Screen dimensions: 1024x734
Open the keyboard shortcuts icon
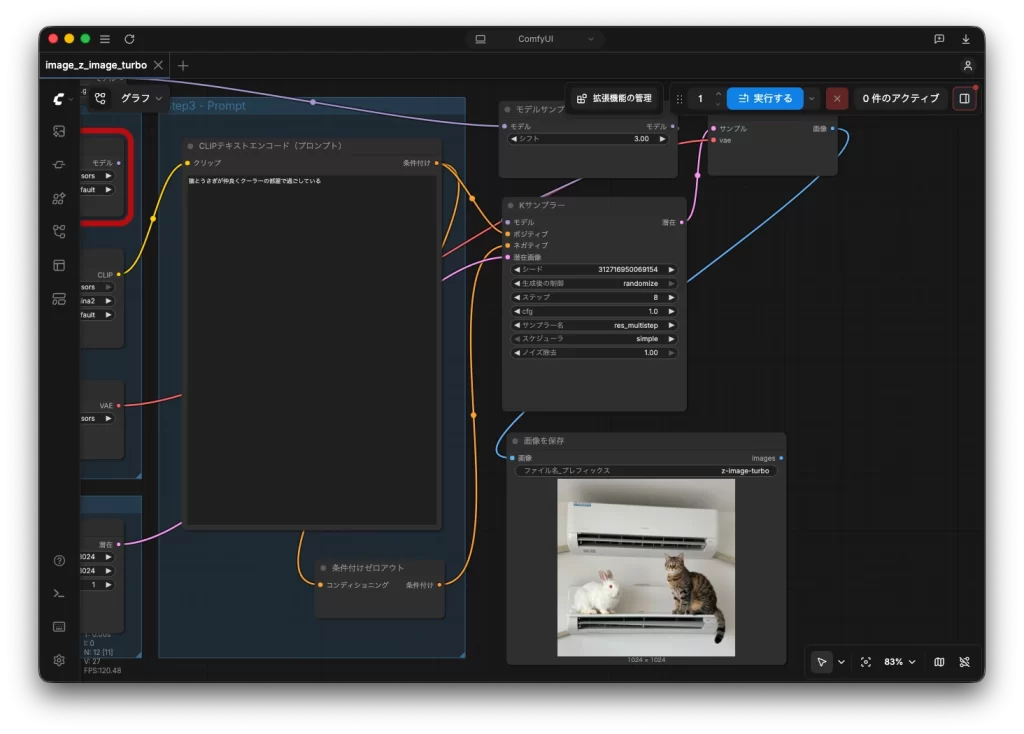click(59, 627)
